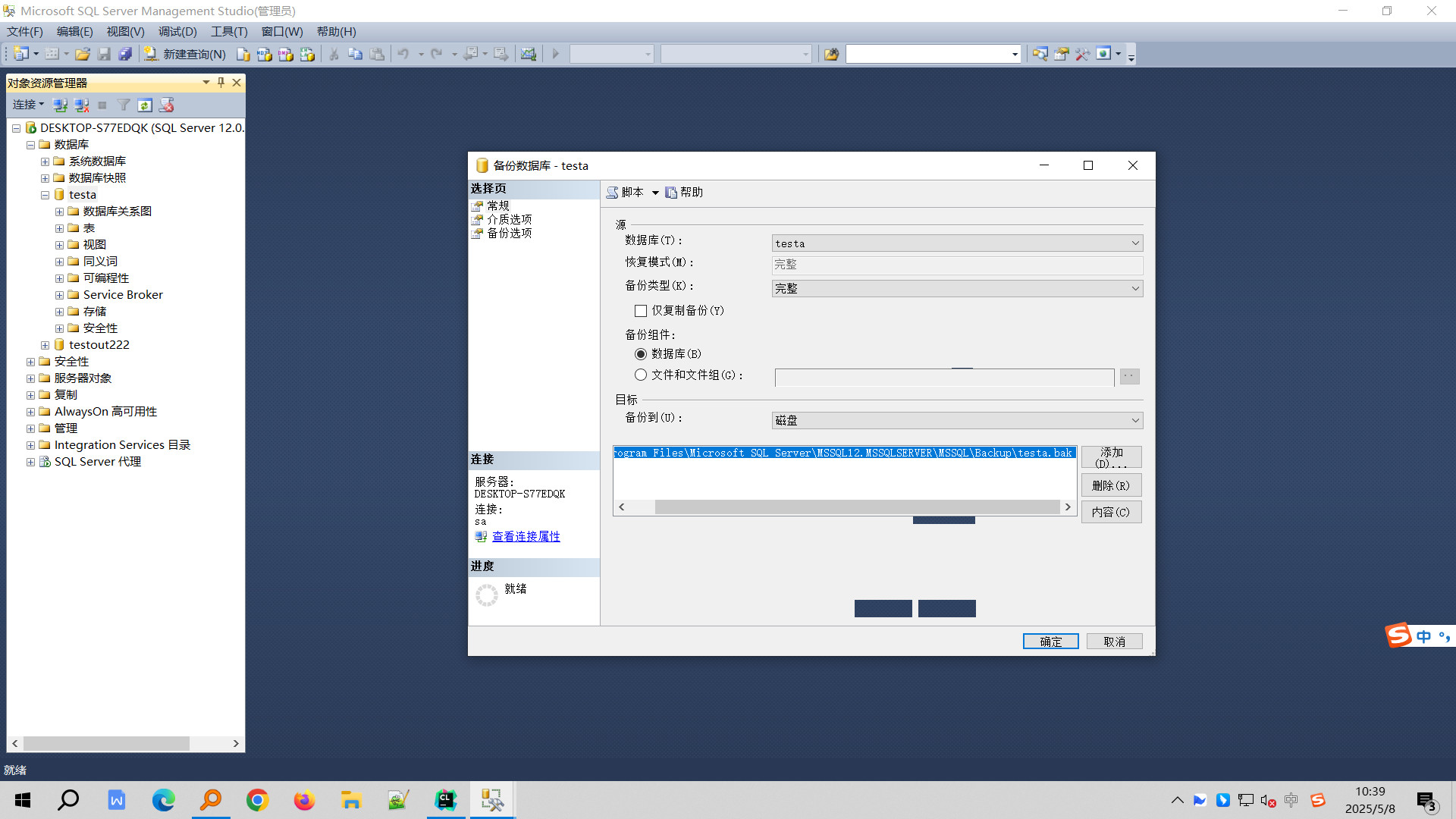Select the 文件和文件组 radio button
Screen dimensions: 1456x819
click(641, 375)
